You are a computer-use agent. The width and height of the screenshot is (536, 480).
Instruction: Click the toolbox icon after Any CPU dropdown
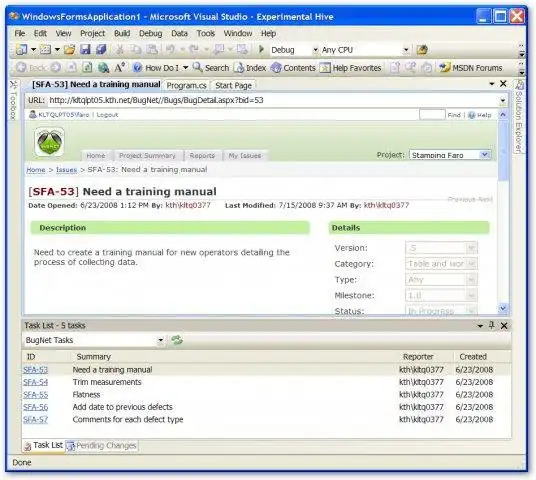click(x=422, y=50)
